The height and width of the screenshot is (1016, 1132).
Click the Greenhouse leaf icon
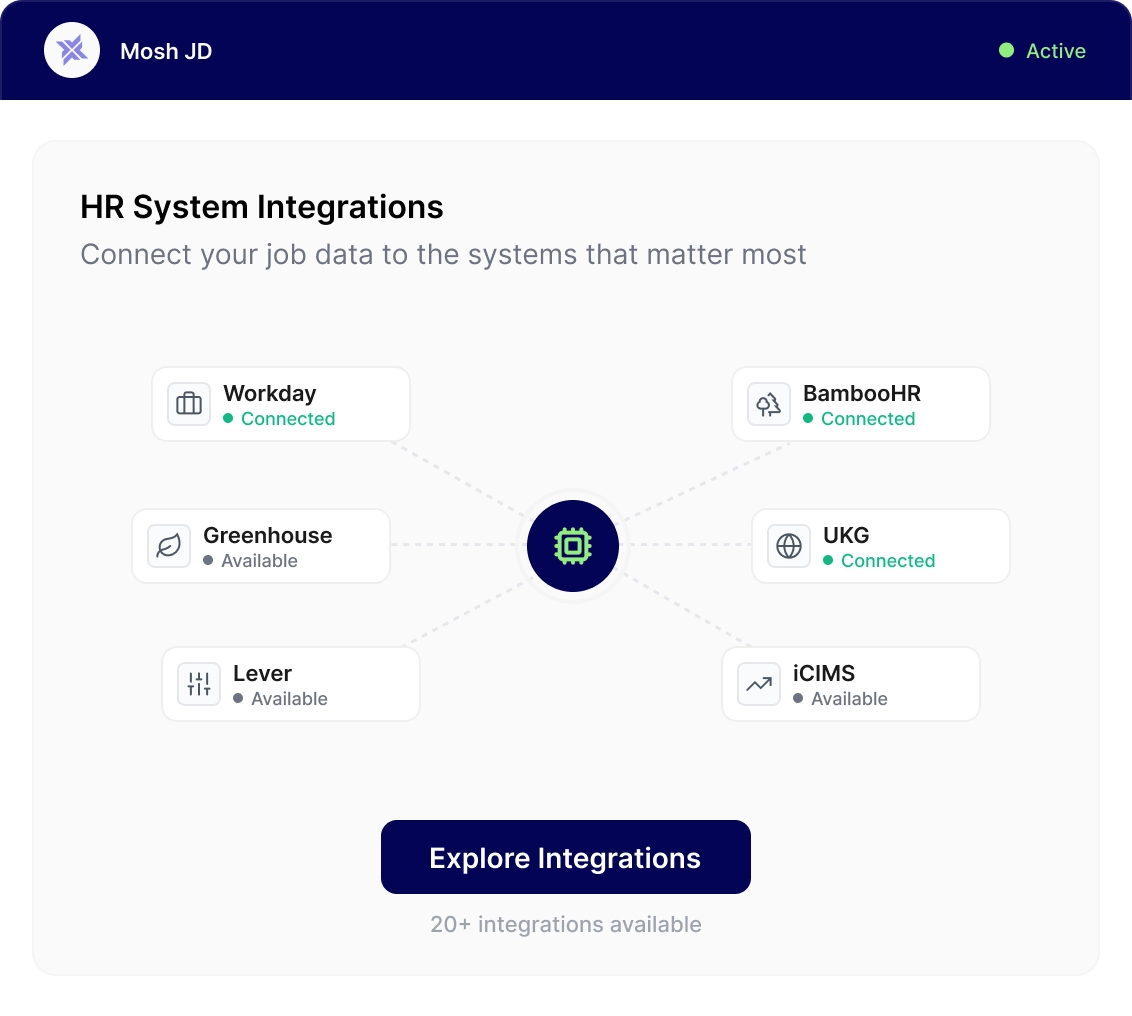coord(169,546)
